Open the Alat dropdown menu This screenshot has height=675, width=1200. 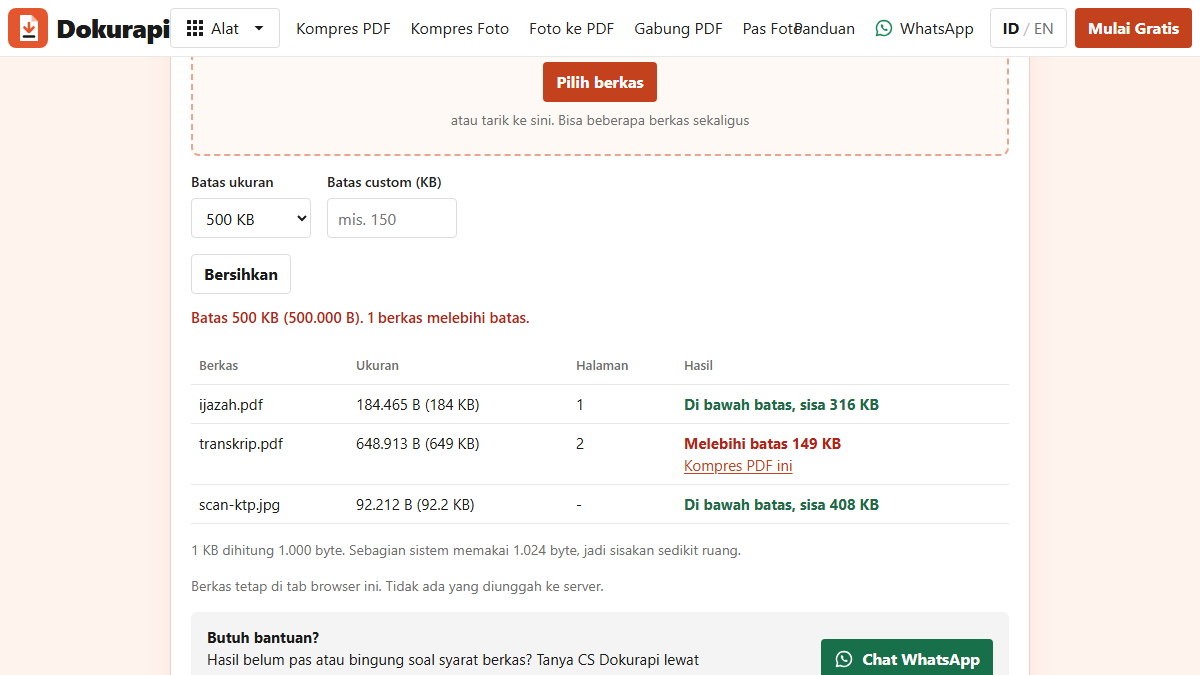225,29
